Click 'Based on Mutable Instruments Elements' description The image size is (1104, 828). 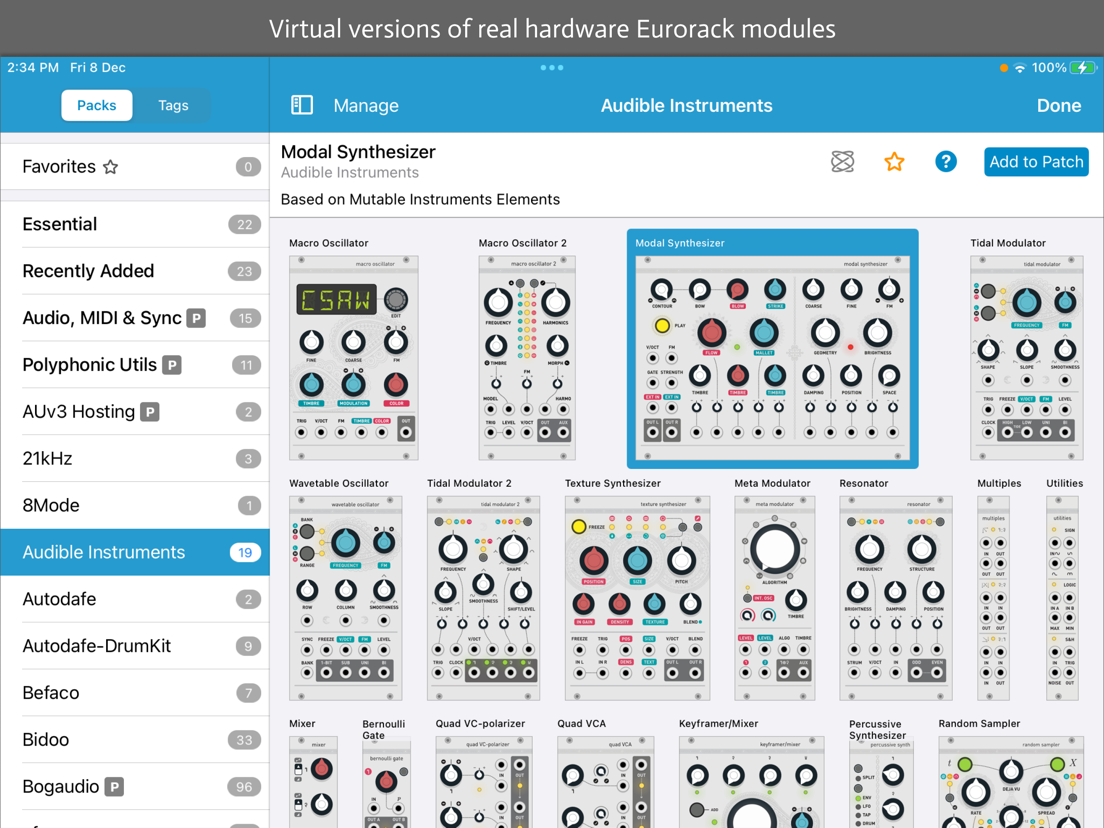pos(420,199)
